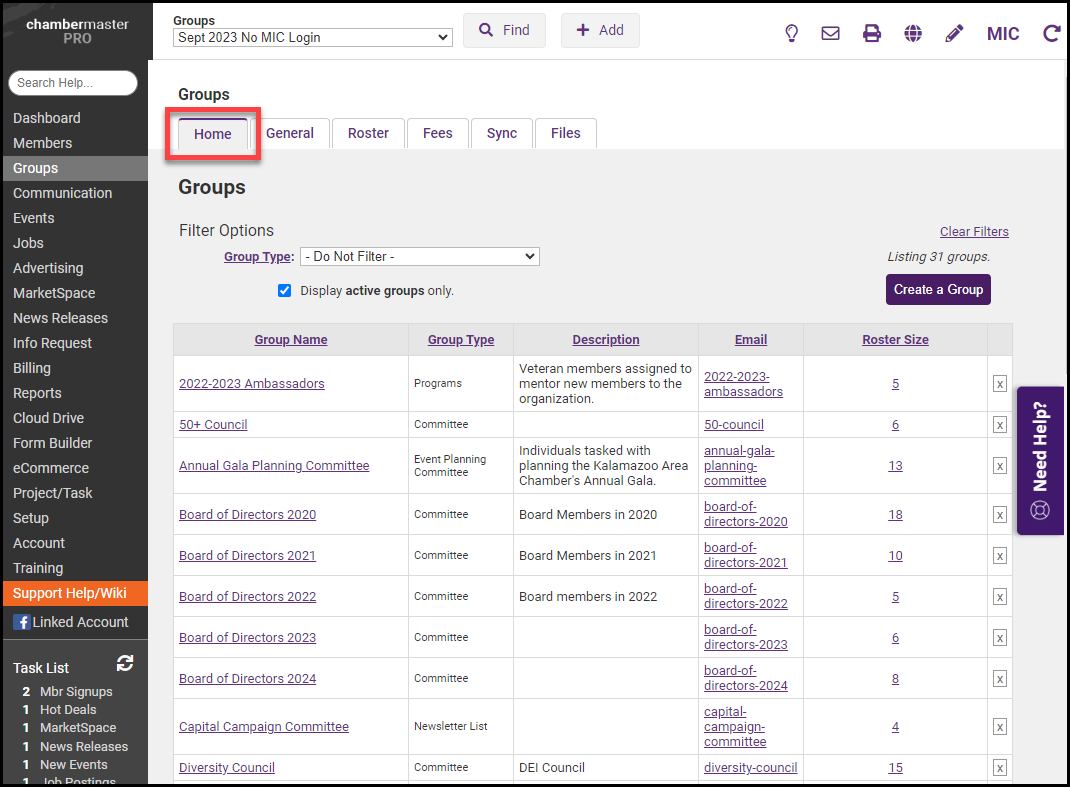Refresh the Task List with sync icon
Screen dimensions: 1070x787
coord(125,664)
